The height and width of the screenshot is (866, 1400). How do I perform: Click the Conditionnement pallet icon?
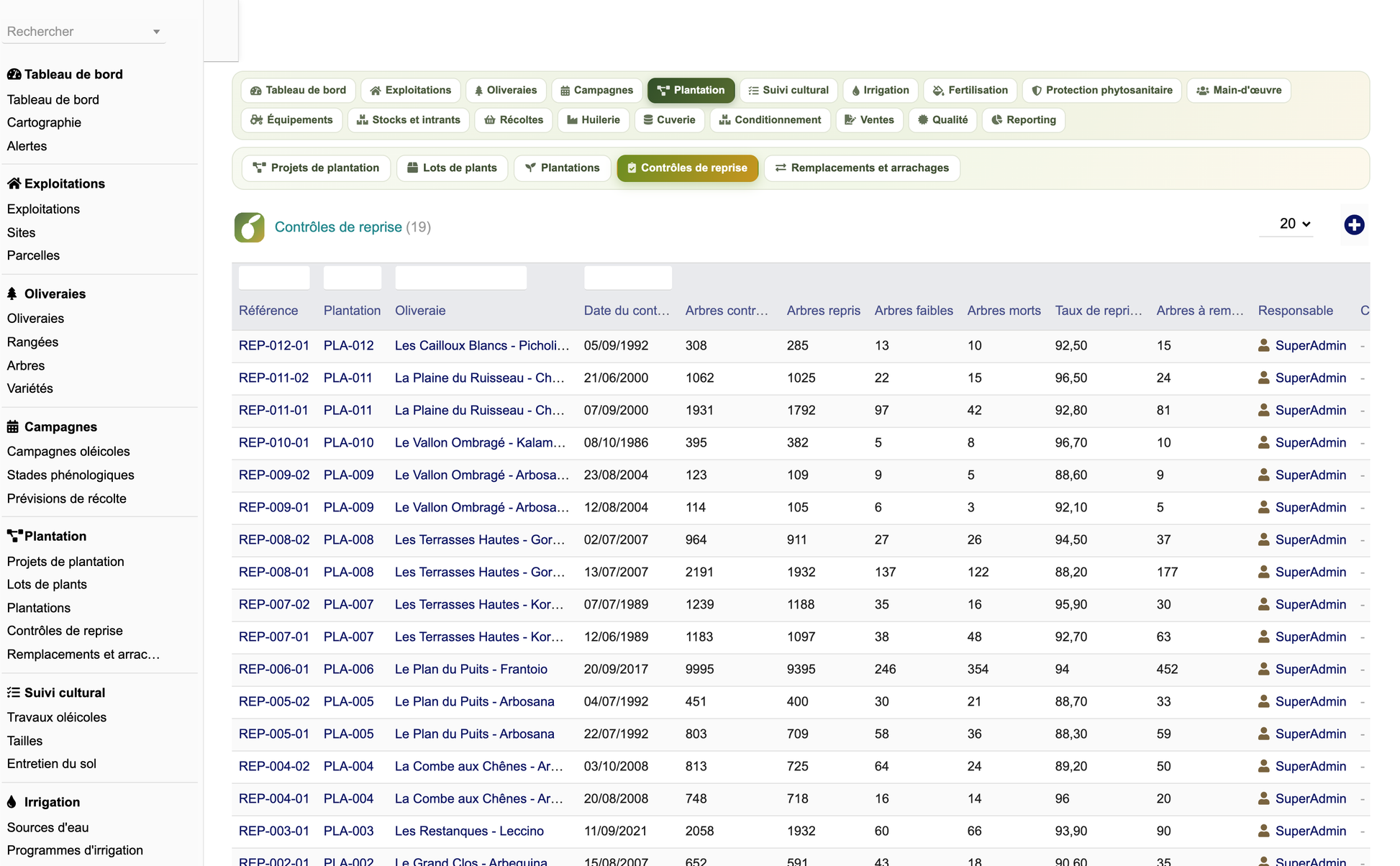point(725,120)
